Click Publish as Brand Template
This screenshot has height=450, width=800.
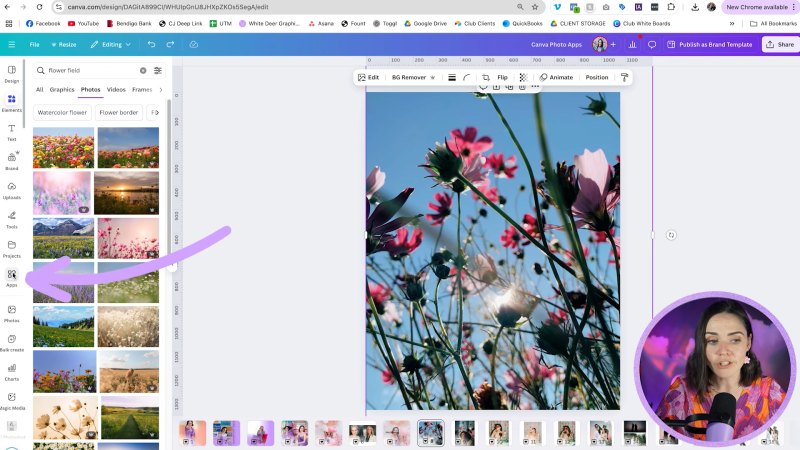[710, 44]
